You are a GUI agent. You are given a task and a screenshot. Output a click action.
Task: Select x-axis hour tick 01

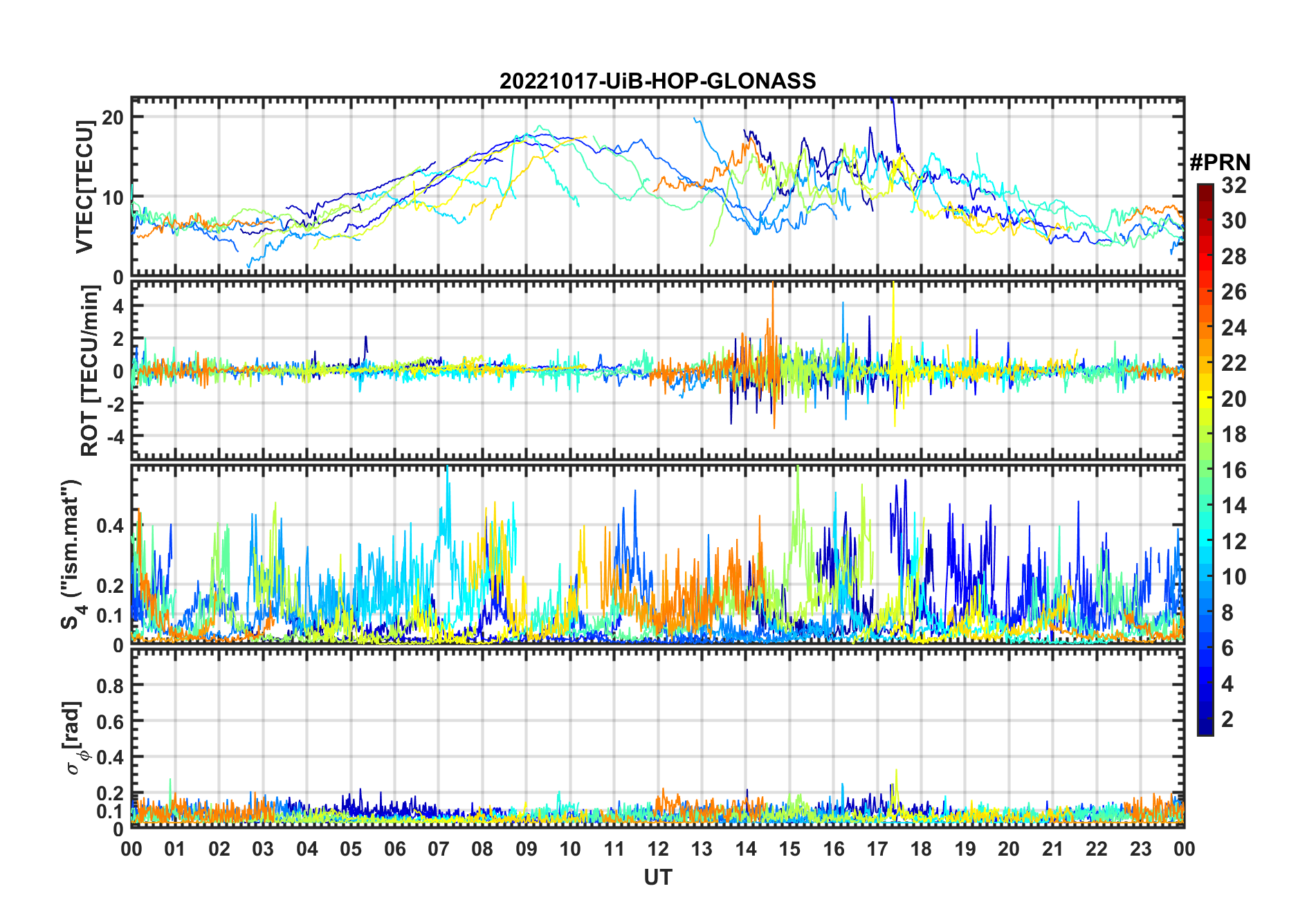point(175,849)
